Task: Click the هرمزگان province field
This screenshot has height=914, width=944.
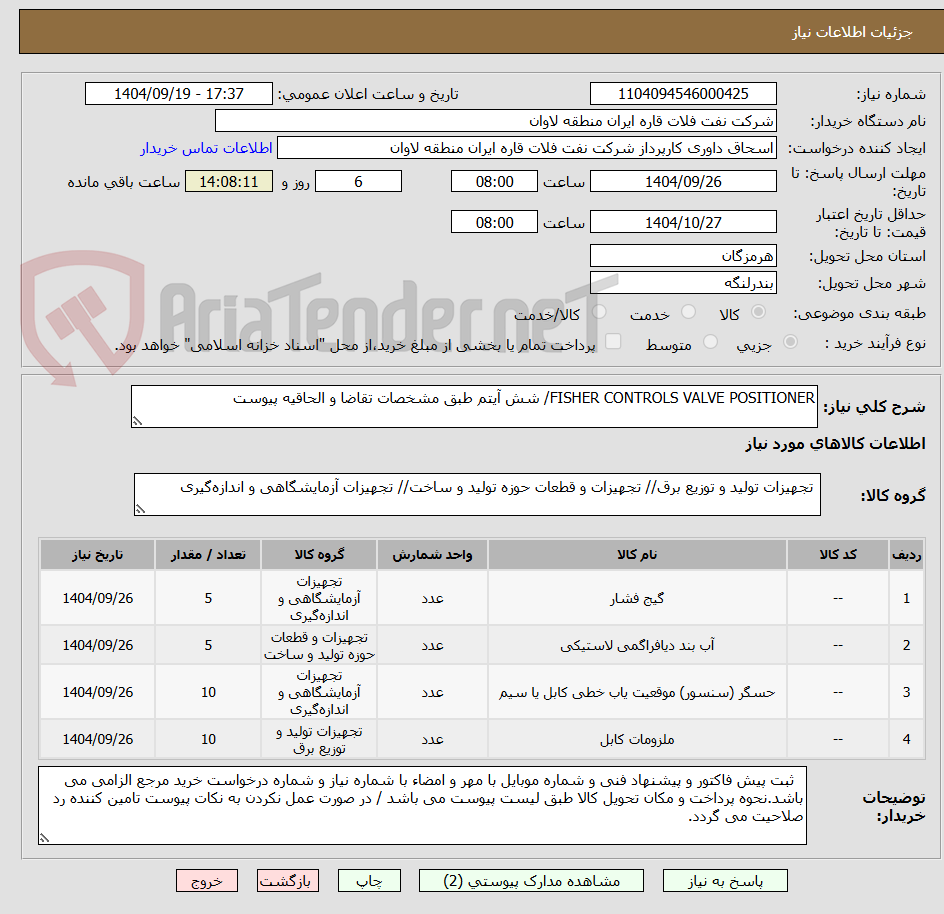Action: (683, 255)
